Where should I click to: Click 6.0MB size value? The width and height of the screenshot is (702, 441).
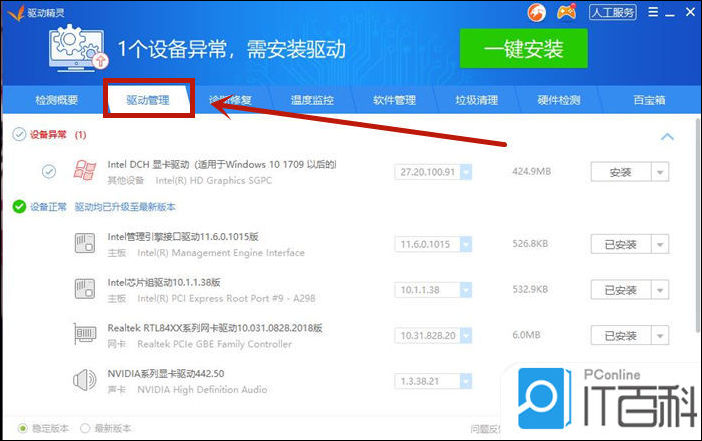(526, 335)
